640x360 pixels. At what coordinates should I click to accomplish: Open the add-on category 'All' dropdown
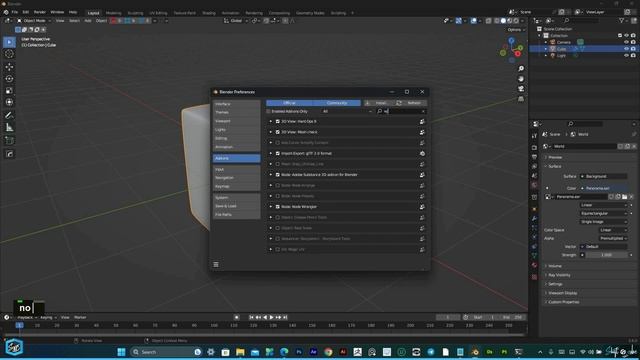(347, 111)
